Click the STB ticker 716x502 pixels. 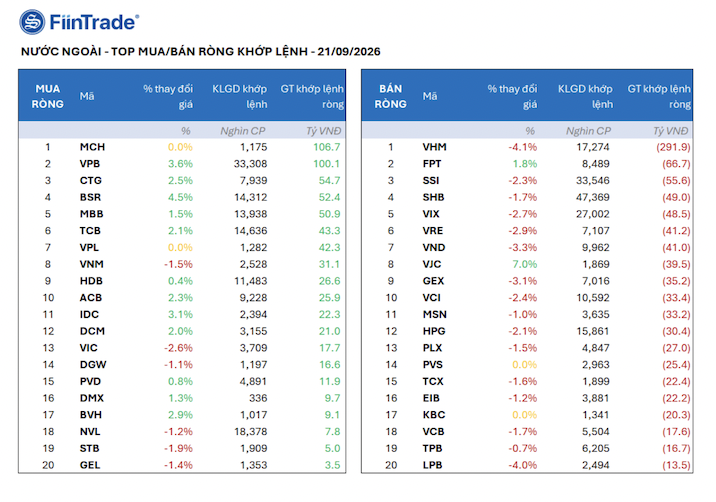pyautogui.click(x=90, y=449)
